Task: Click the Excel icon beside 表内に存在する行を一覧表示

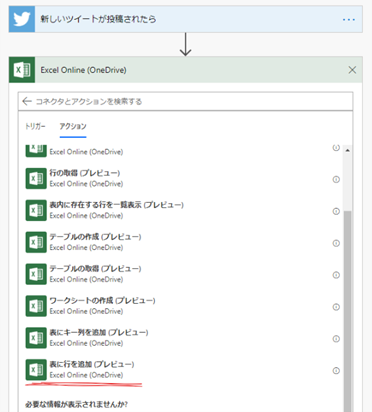Action: pos(36,210)
